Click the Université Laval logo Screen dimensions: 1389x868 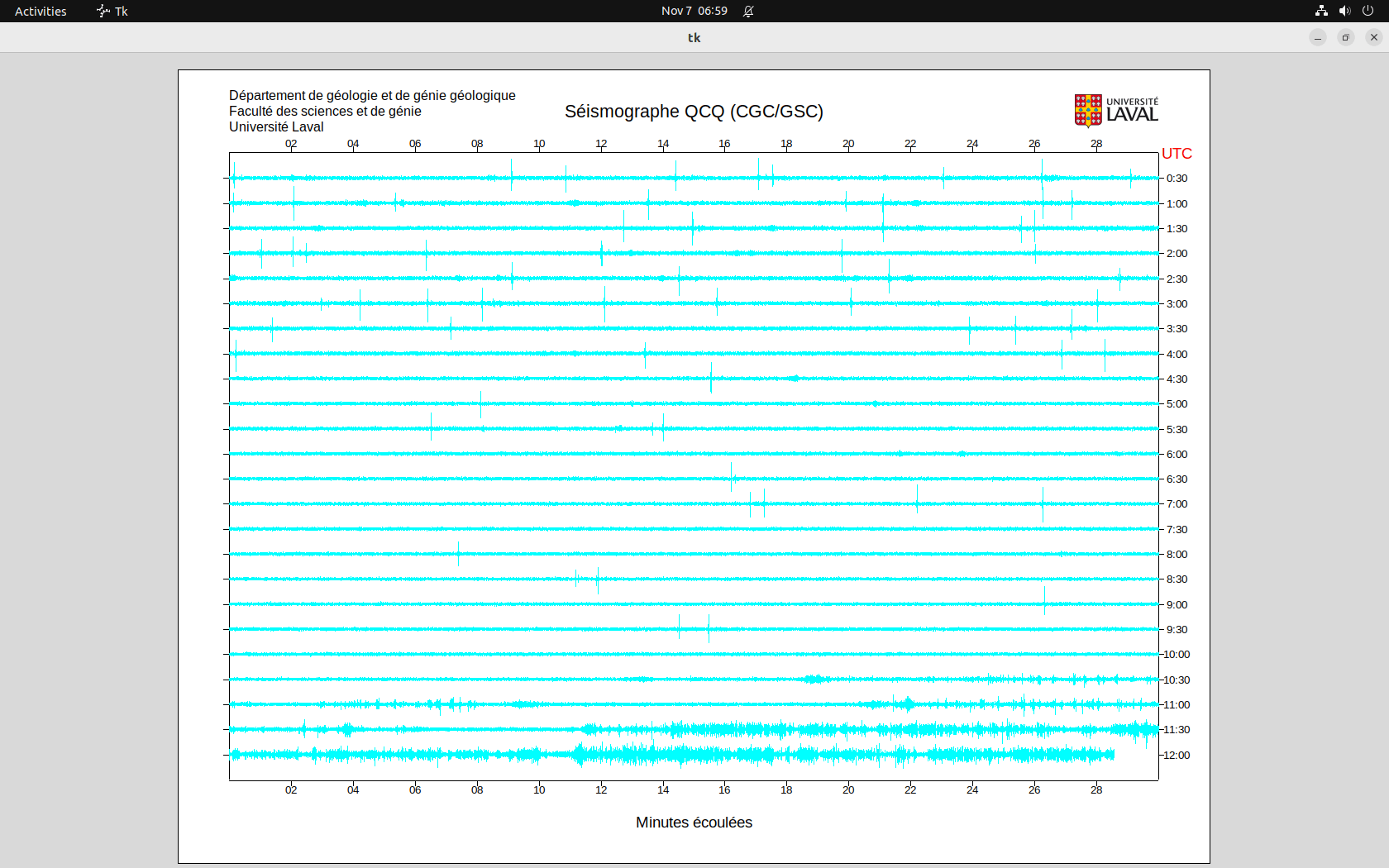[x=1116, y=111]
